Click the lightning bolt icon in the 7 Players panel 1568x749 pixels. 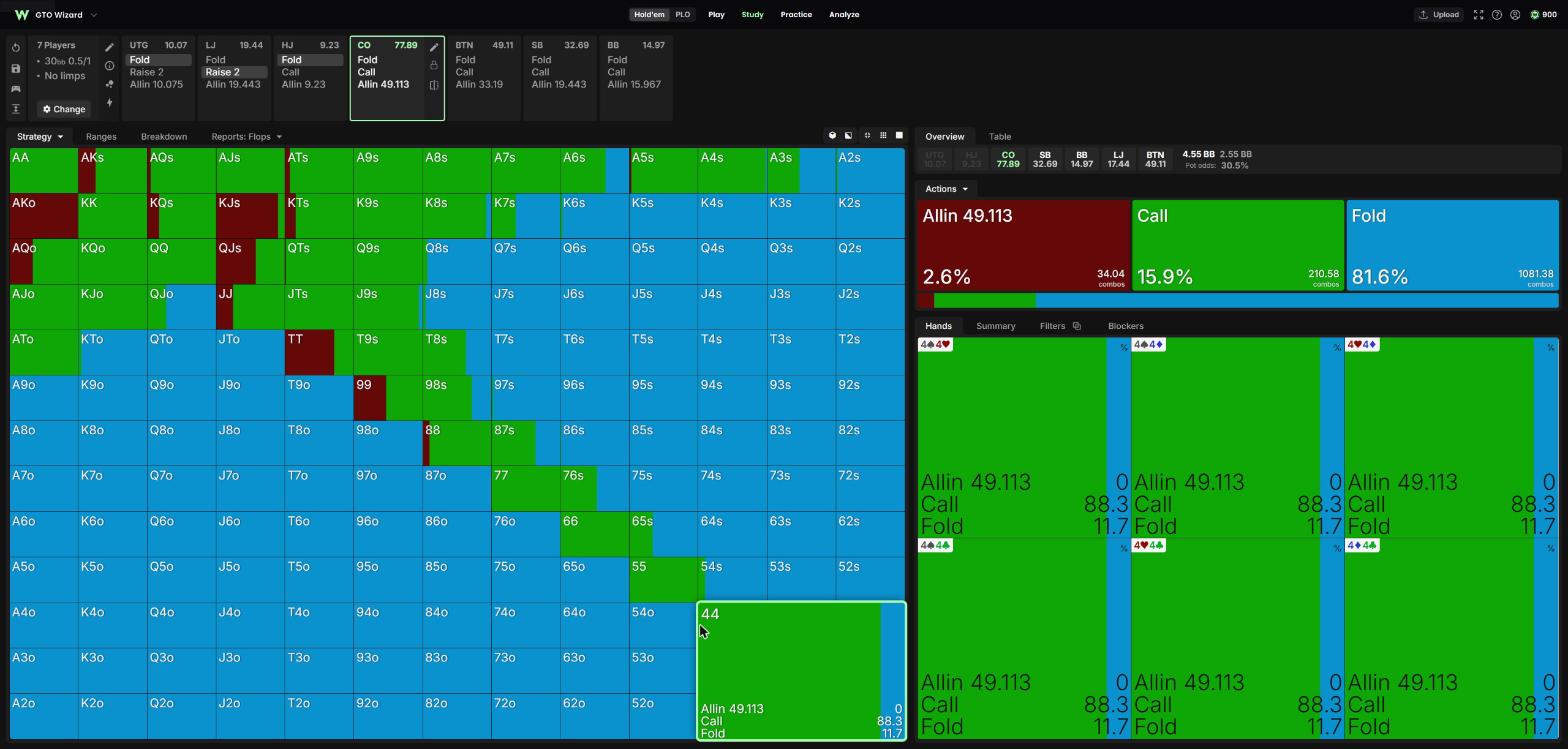coord(109,103)
